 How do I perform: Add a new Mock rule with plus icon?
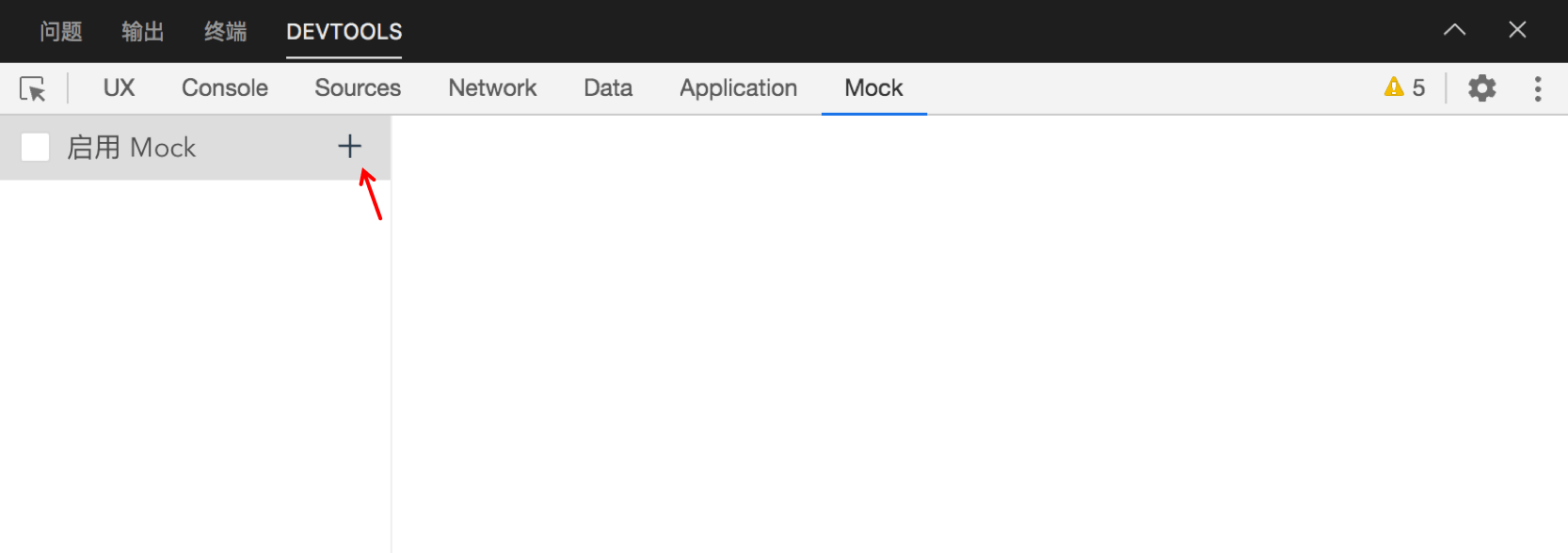349,146
